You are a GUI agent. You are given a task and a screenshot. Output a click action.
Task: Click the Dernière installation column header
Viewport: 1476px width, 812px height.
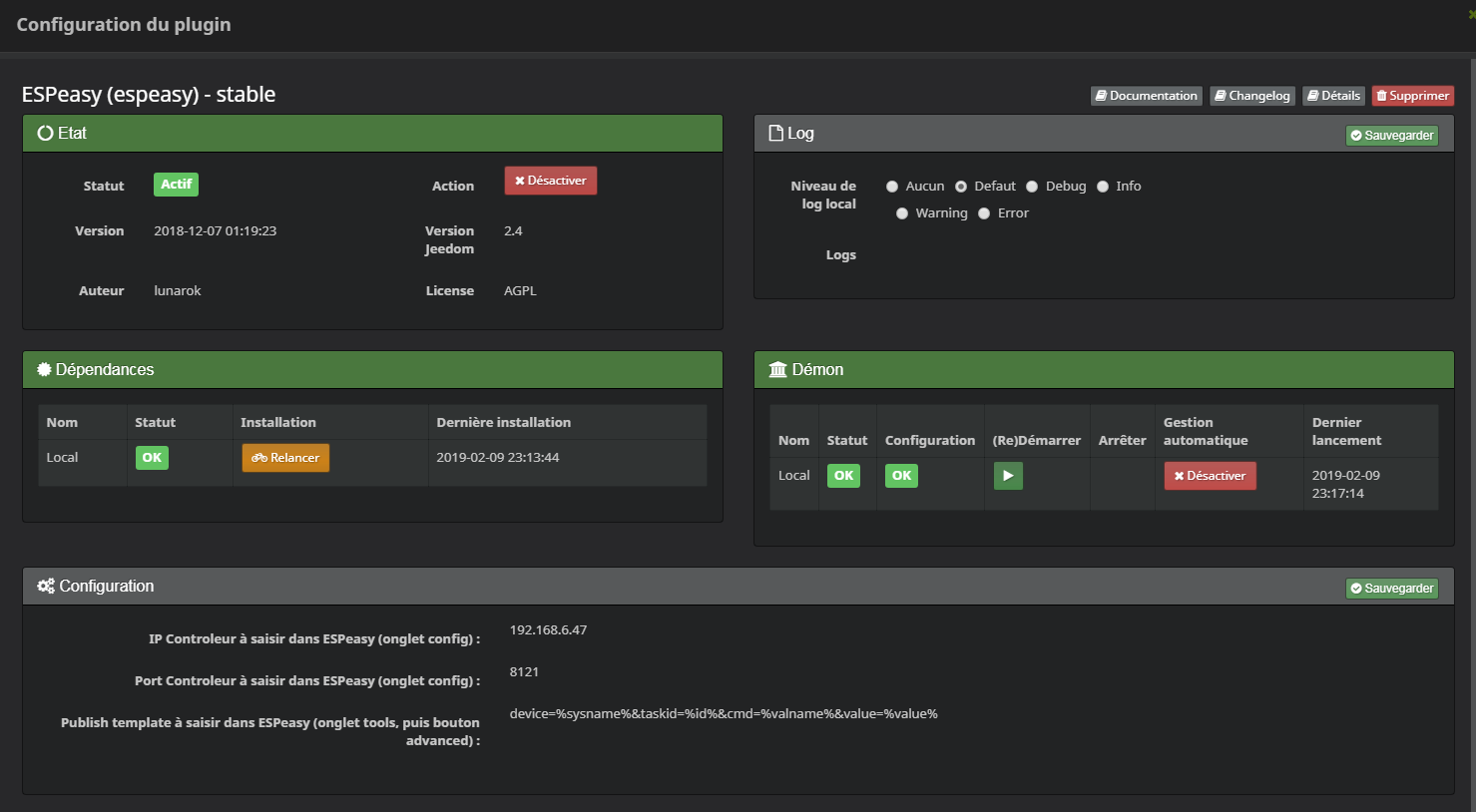click(504, 423)
